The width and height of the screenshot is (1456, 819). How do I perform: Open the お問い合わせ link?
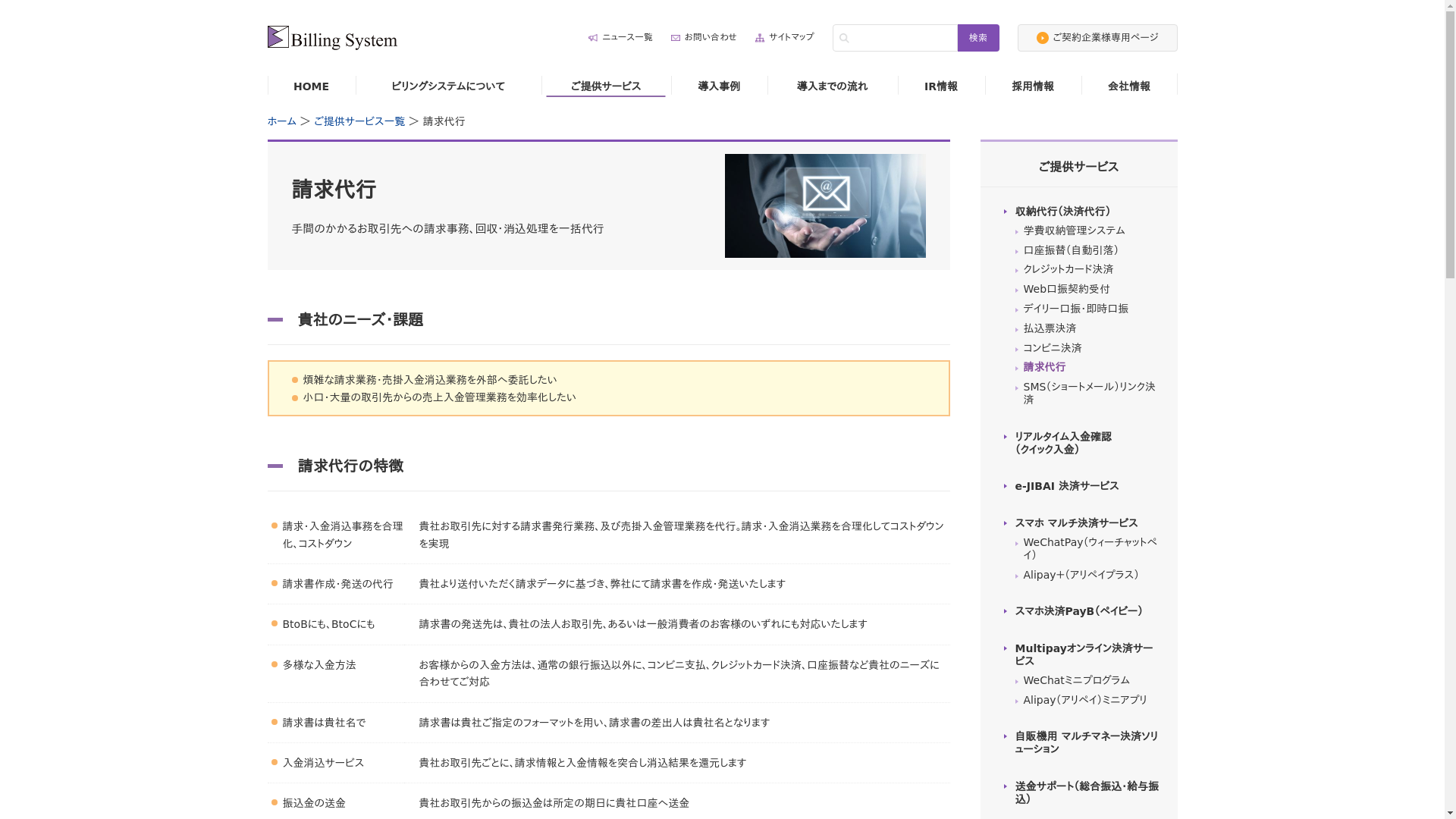coord(711,37)
